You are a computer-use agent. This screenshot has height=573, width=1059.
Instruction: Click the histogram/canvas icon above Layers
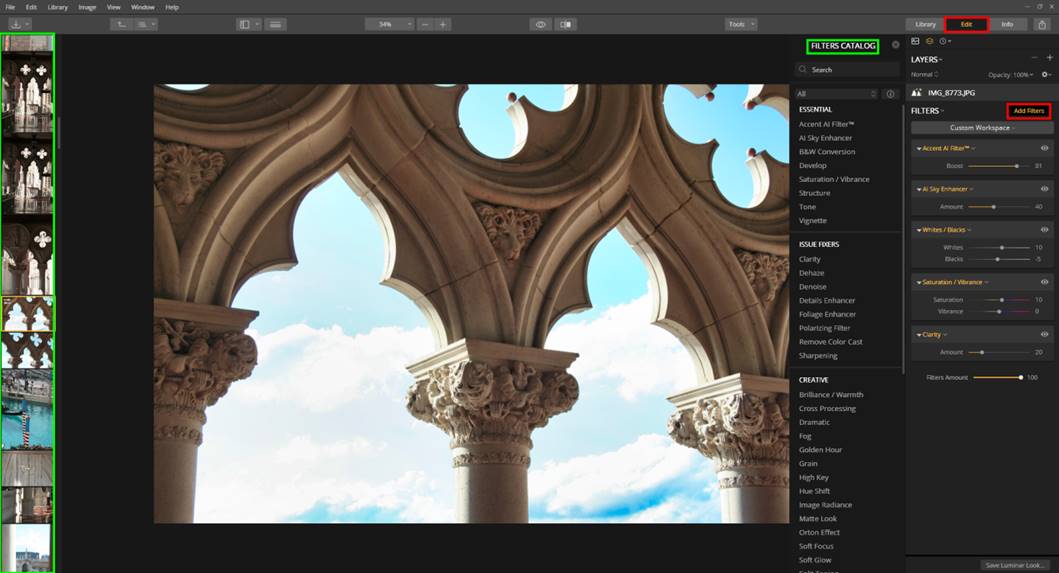coord(915,41)
